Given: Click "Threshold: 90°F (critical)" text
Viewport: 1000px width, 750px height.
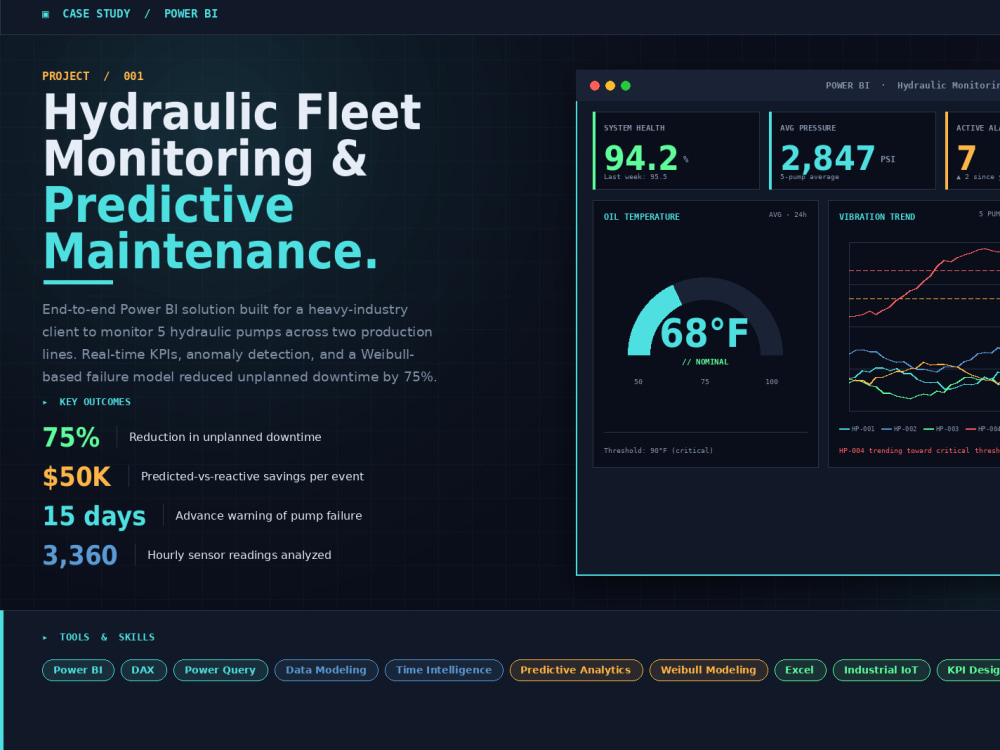Looking at the screenshot, I should [658, 450].
